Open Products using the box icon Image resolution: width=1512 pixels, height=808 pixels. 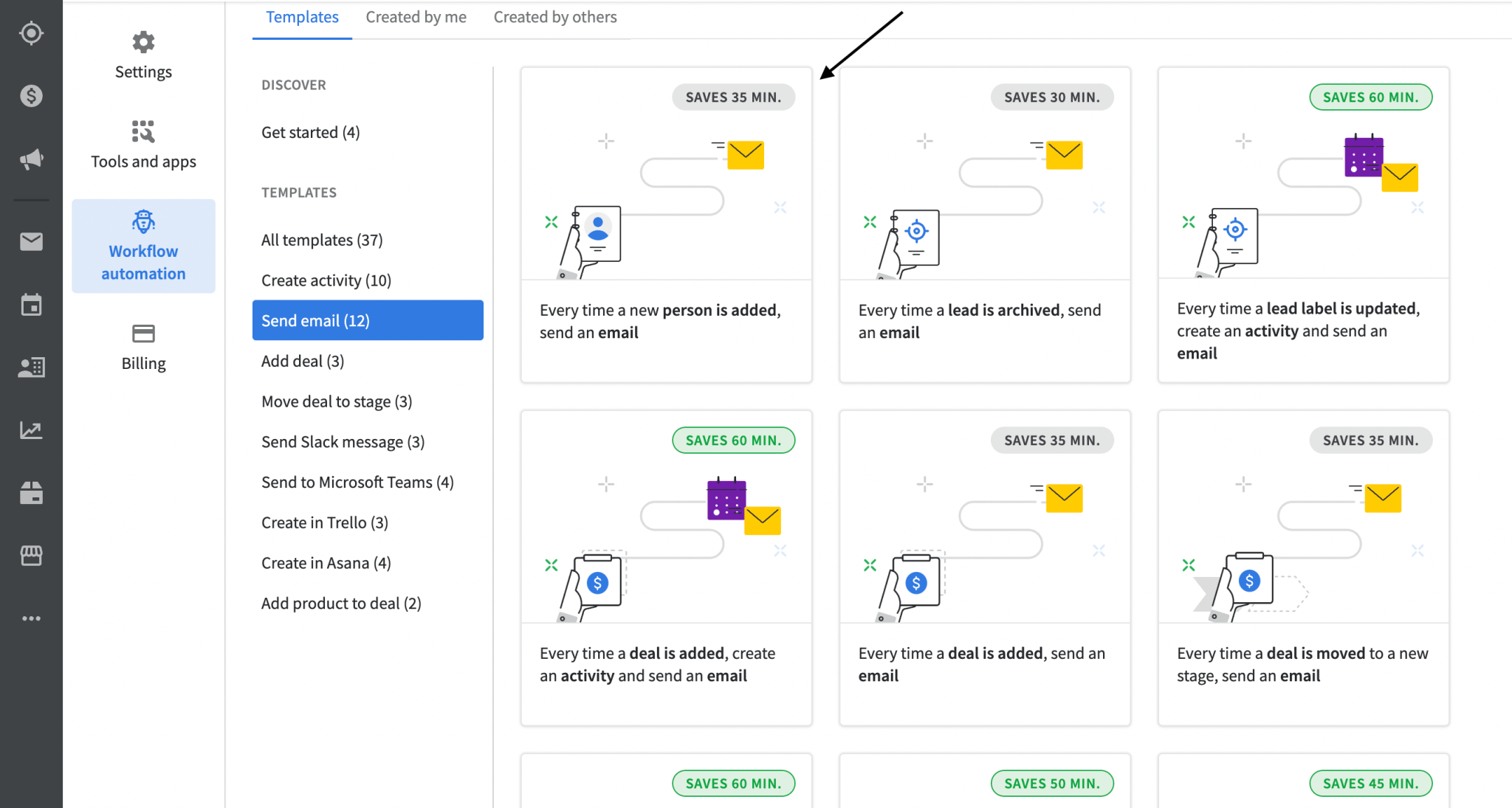pos(31,493)
